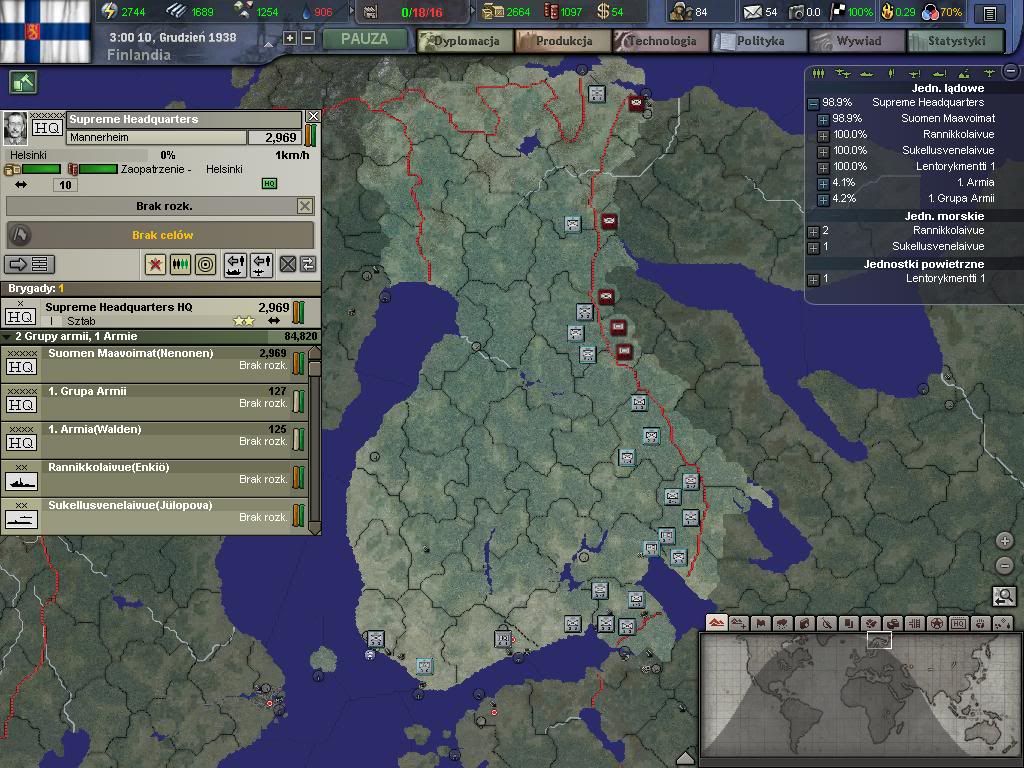Click the swap arrows icon in unit panel

tap(308, 264)
